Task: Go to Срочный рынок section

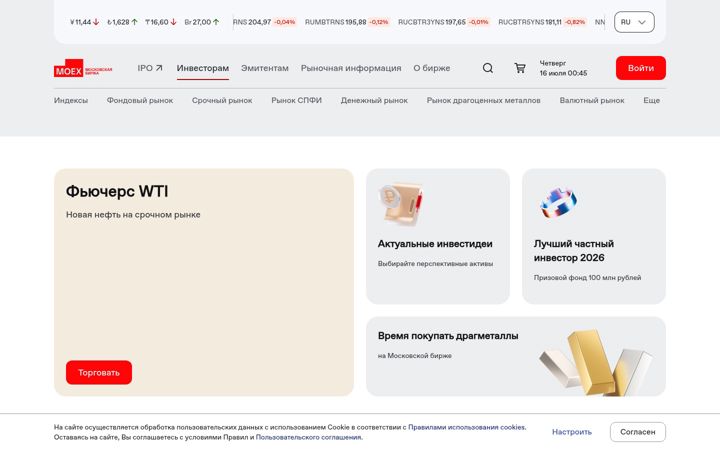Action: tap(222, 100)
